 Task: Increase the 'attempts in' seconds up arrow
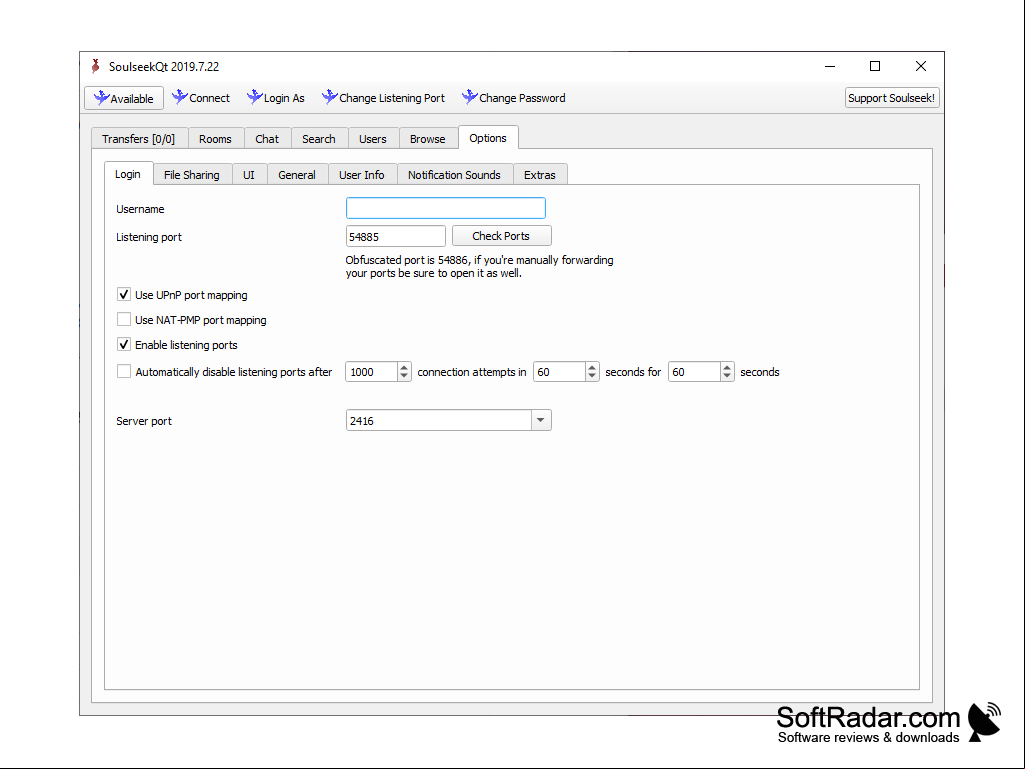592,367
